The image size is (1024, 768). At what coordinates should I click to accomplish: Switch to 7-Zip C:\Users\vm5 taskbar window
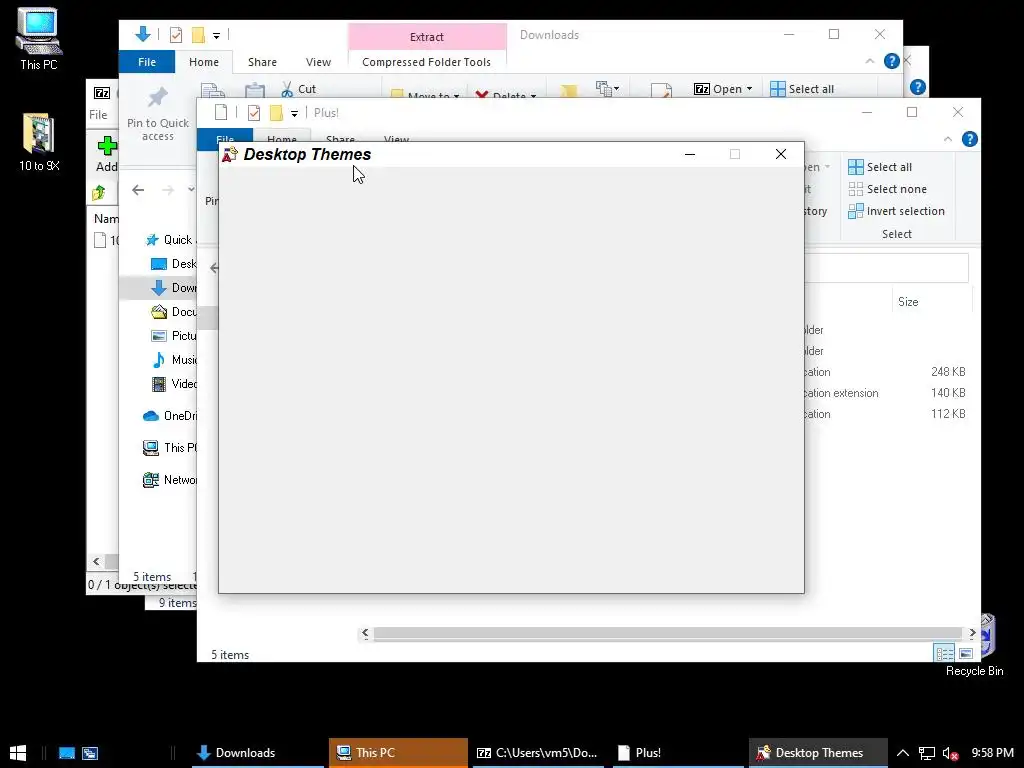537,753
